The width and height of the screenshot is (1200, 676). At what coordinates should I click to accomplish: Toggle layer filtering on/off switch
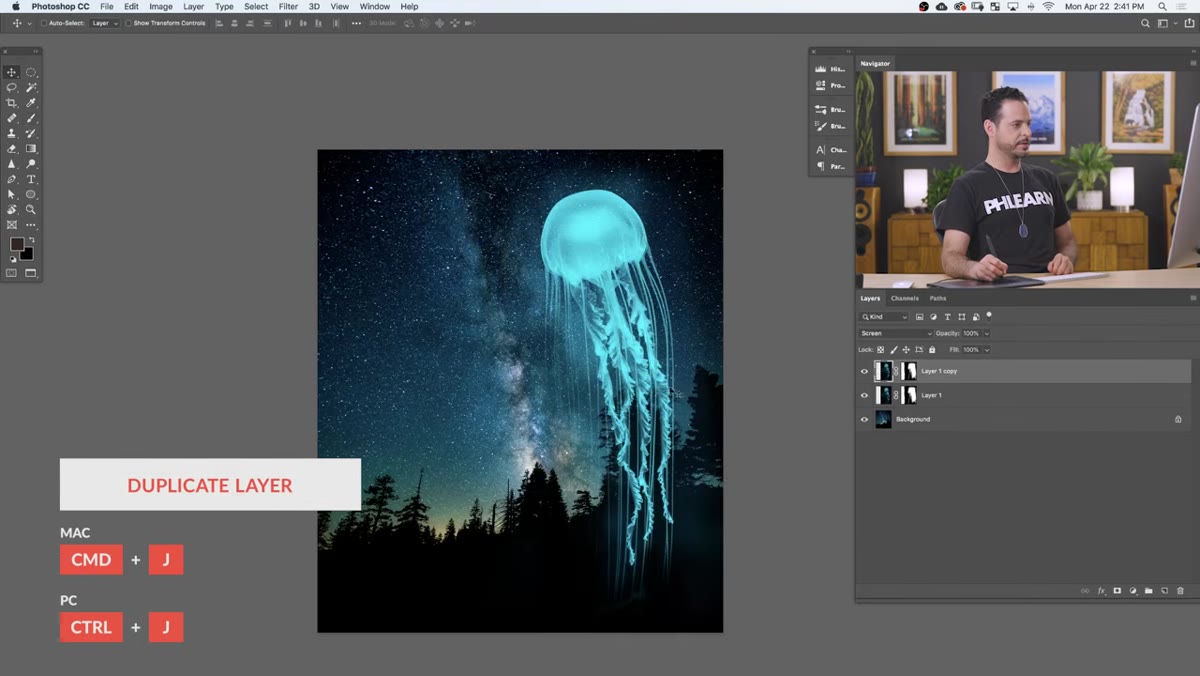point(989,315)
